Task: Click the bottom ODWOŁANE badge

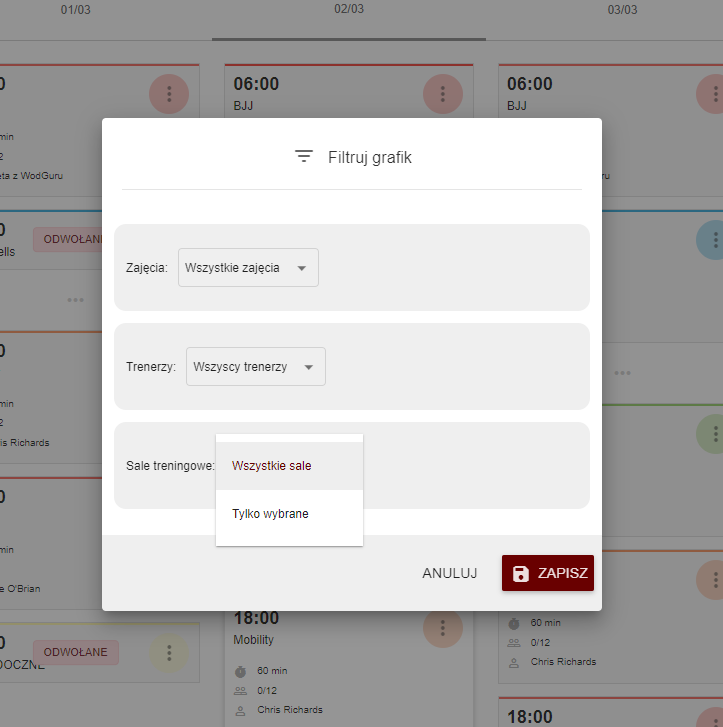Action: (x=76, y=652)
